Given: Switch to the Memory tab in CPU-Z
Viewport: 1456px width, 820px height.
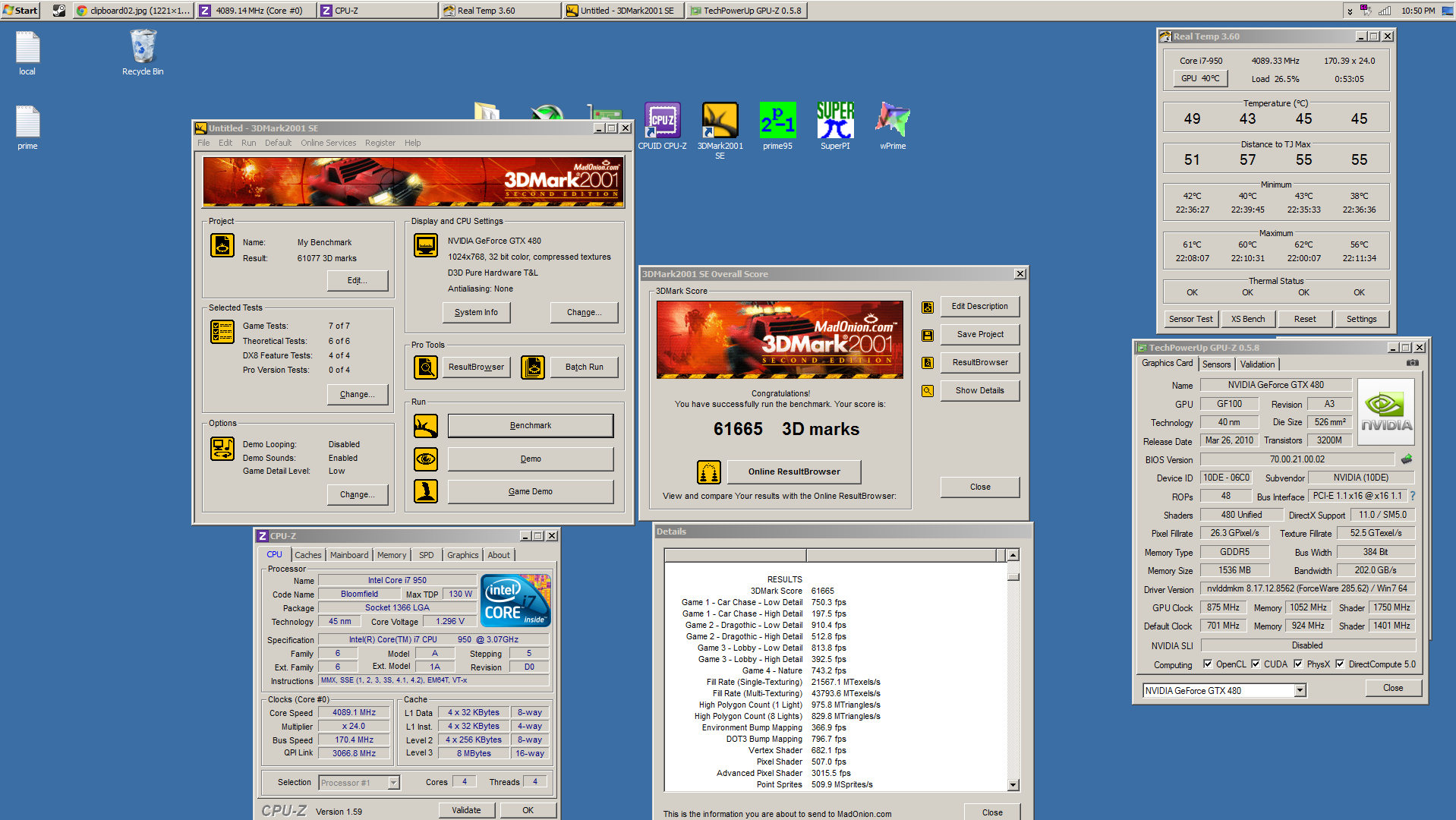Looking at the screenshot, I should tap(392, 555).
